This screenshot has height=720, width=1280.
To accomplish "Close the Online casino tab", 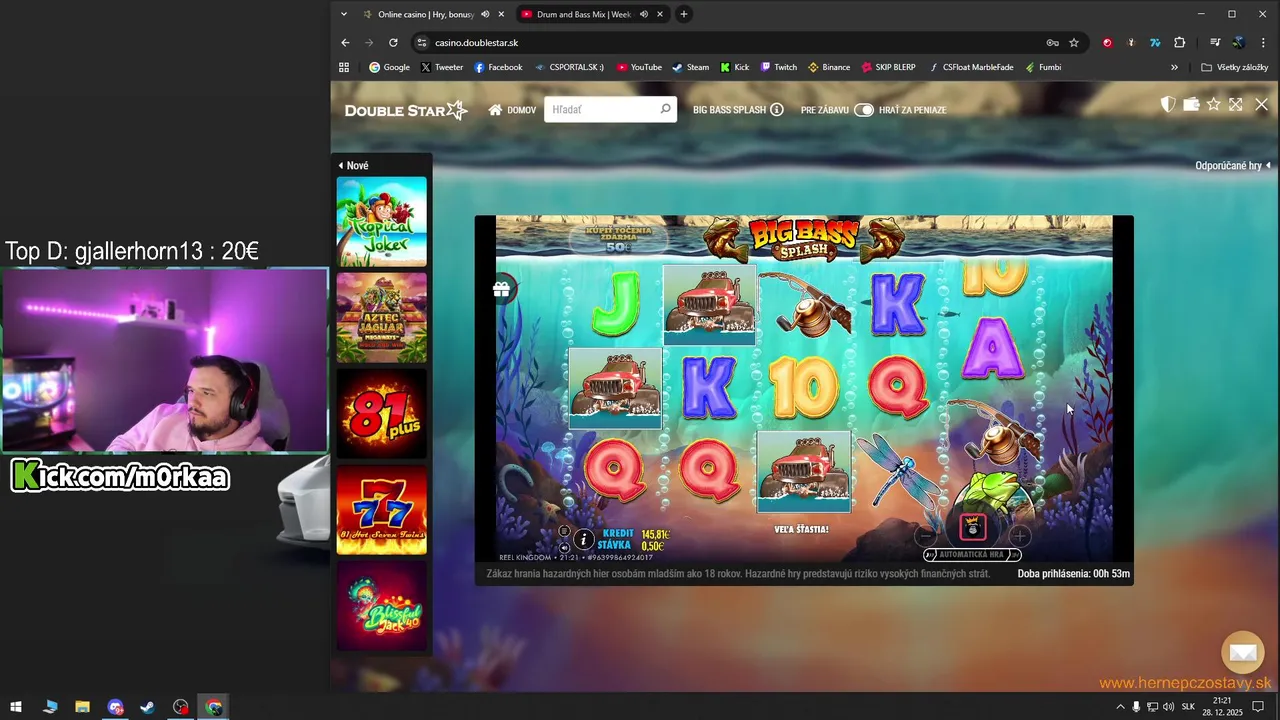I will [x=501, y=14].
